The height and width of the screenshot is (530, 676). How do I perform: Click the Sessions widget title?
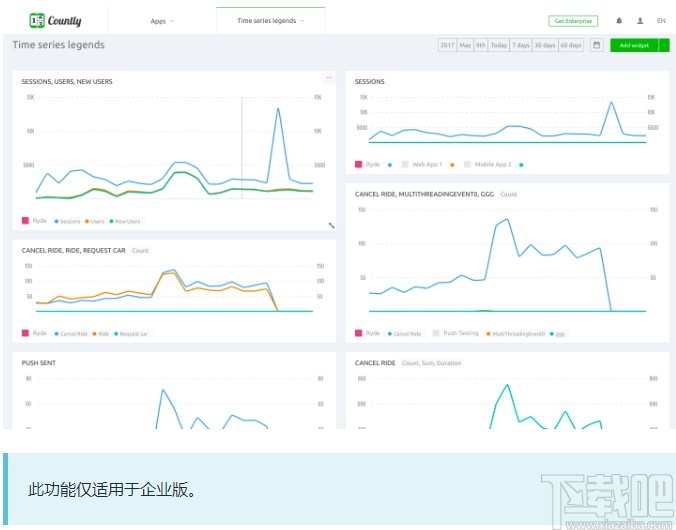tap(369, 81)
